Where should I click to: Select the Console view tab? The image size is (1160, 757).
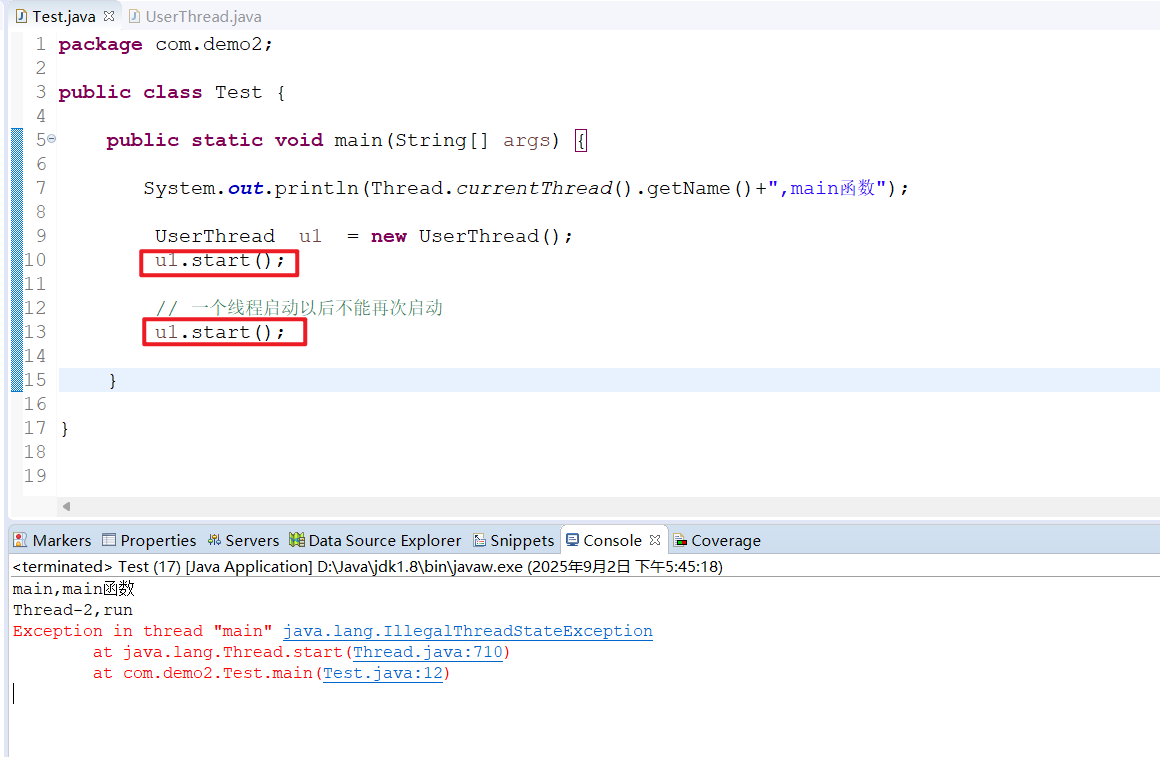point(613,540)
